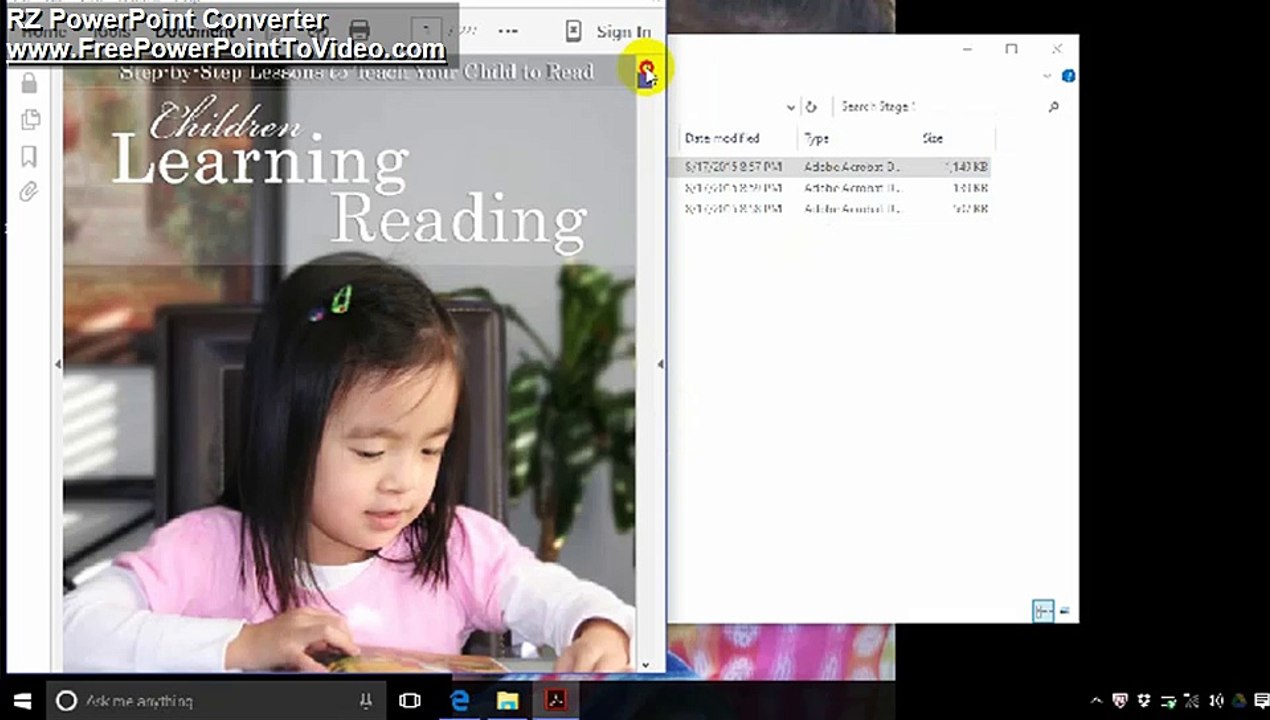The width and height of the screenshot is (1270, 720).
Task: Open the attachments paperclip panel in Acrobat
Action: pos(28,191)
